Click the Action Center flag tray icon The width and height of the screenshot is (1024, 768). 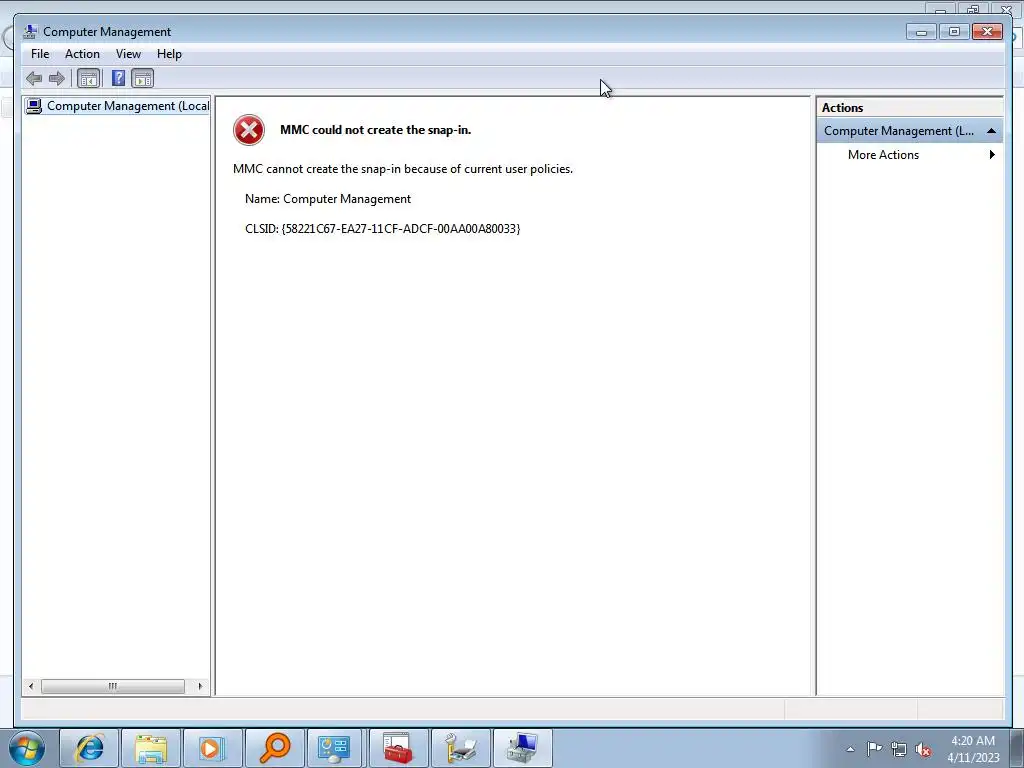click(x=874, y=749)
